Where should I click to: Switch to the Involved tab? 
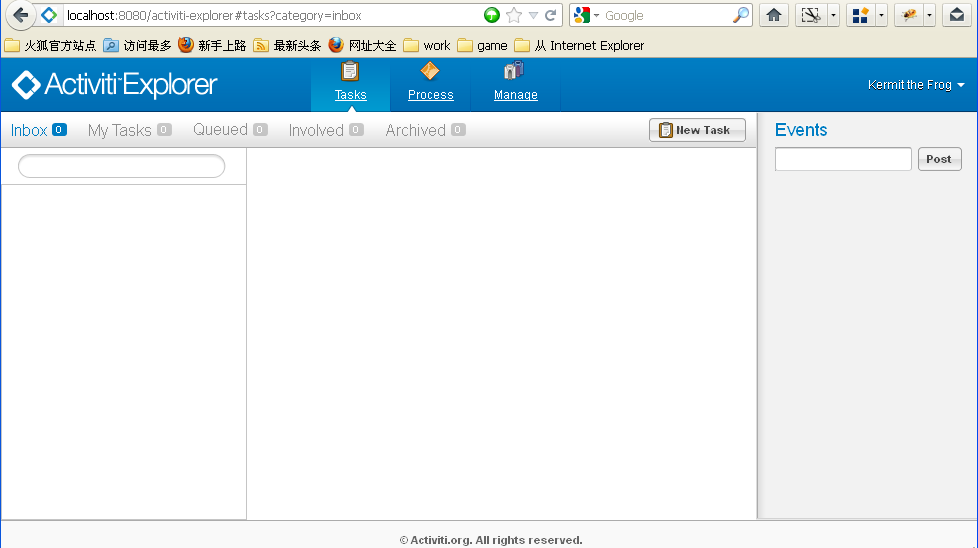tap(326, 130)
